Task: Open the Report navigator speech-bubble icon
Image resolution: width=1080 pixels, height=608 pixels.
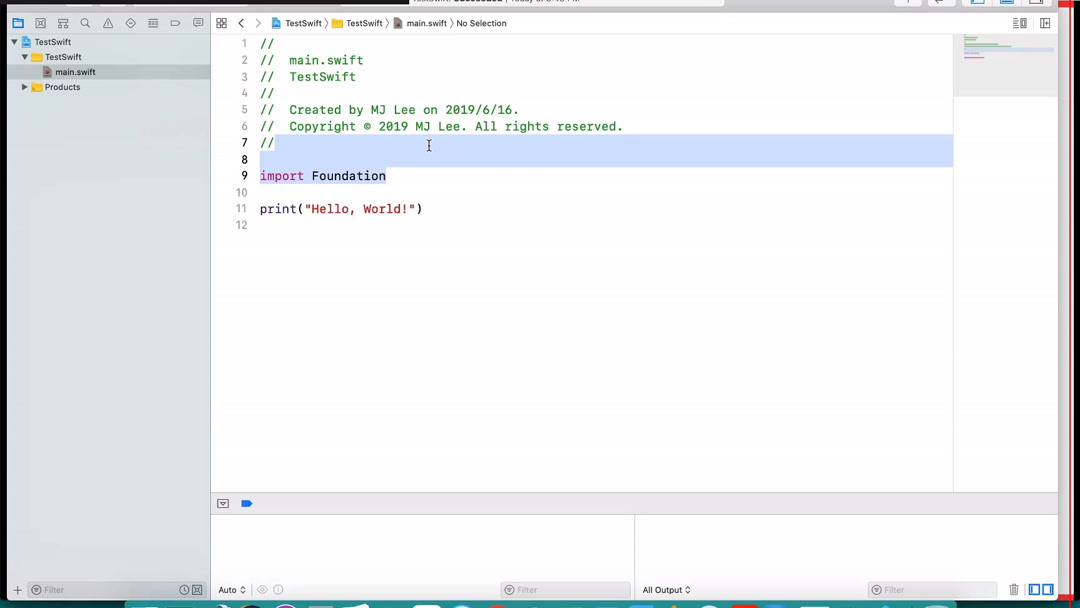Action: pos(198,22)
